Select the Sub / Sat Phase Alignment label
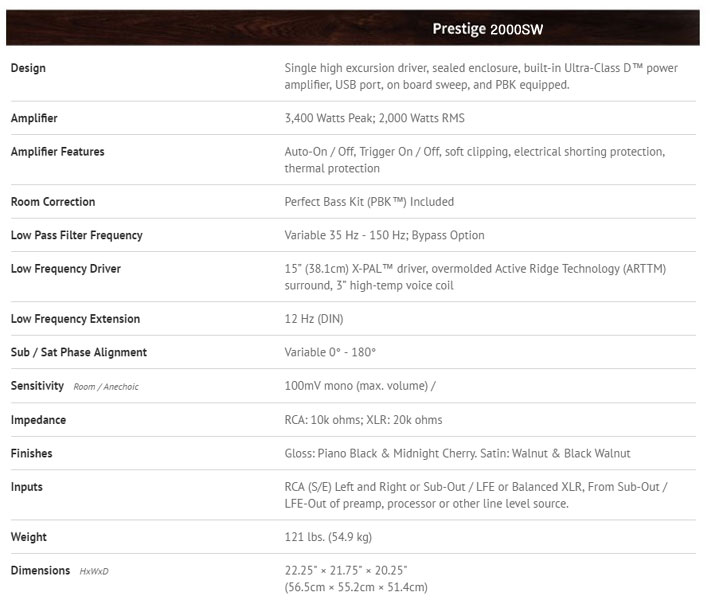Screen dimensions: 710x600 click(79, 352)
